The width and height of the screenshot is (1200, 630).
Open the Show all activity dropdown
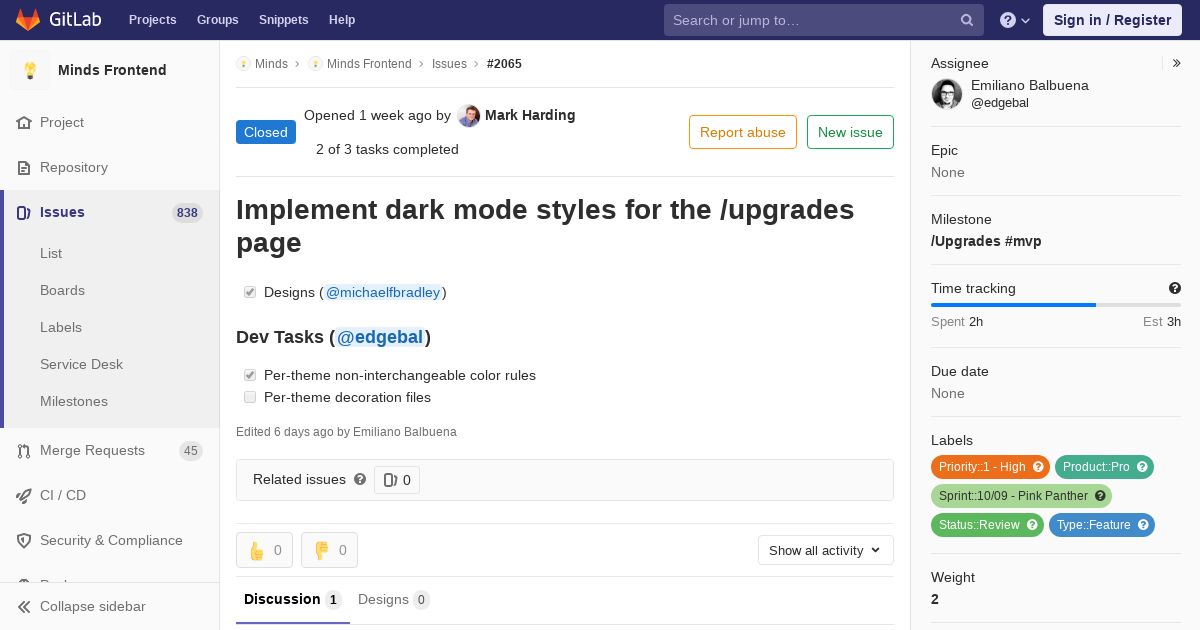point(825,550)
